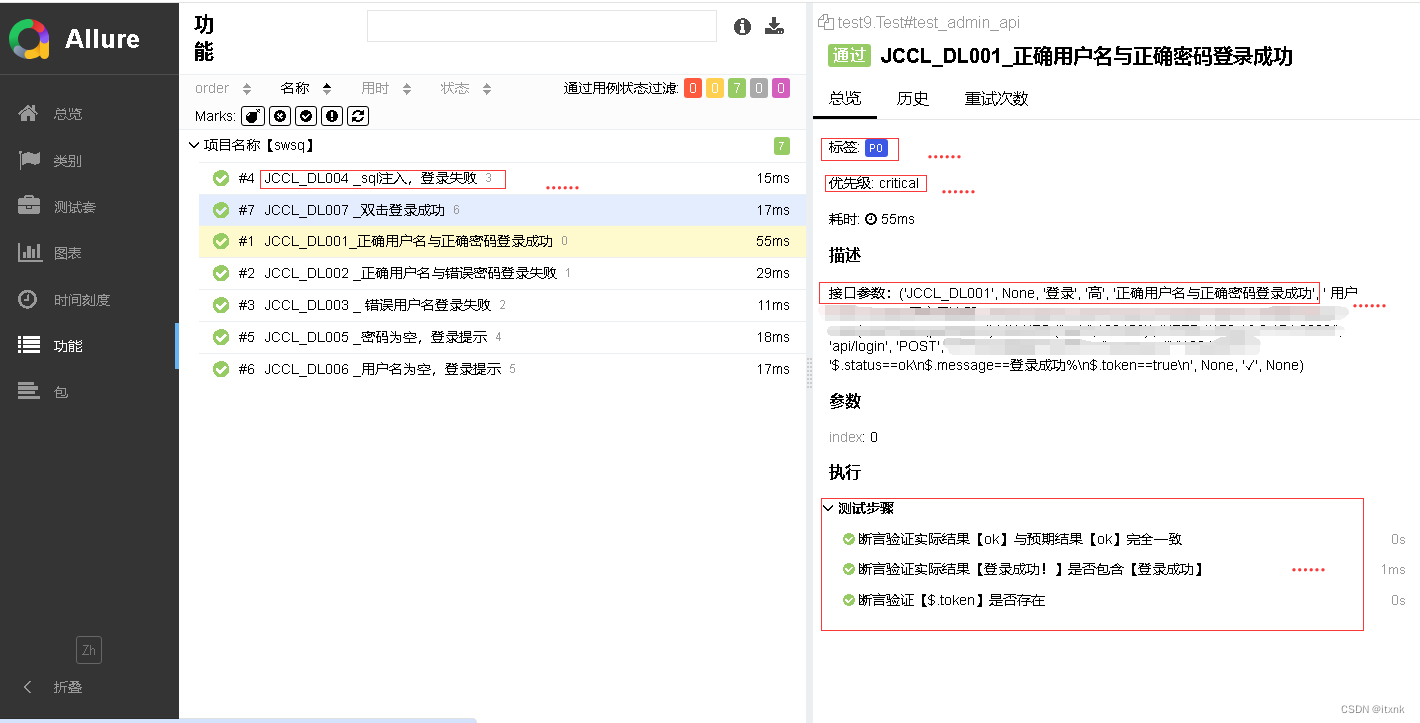Click the green 7 count badge of swsq group
This screenshot has height=723, width=1420.
click(781, 146)
